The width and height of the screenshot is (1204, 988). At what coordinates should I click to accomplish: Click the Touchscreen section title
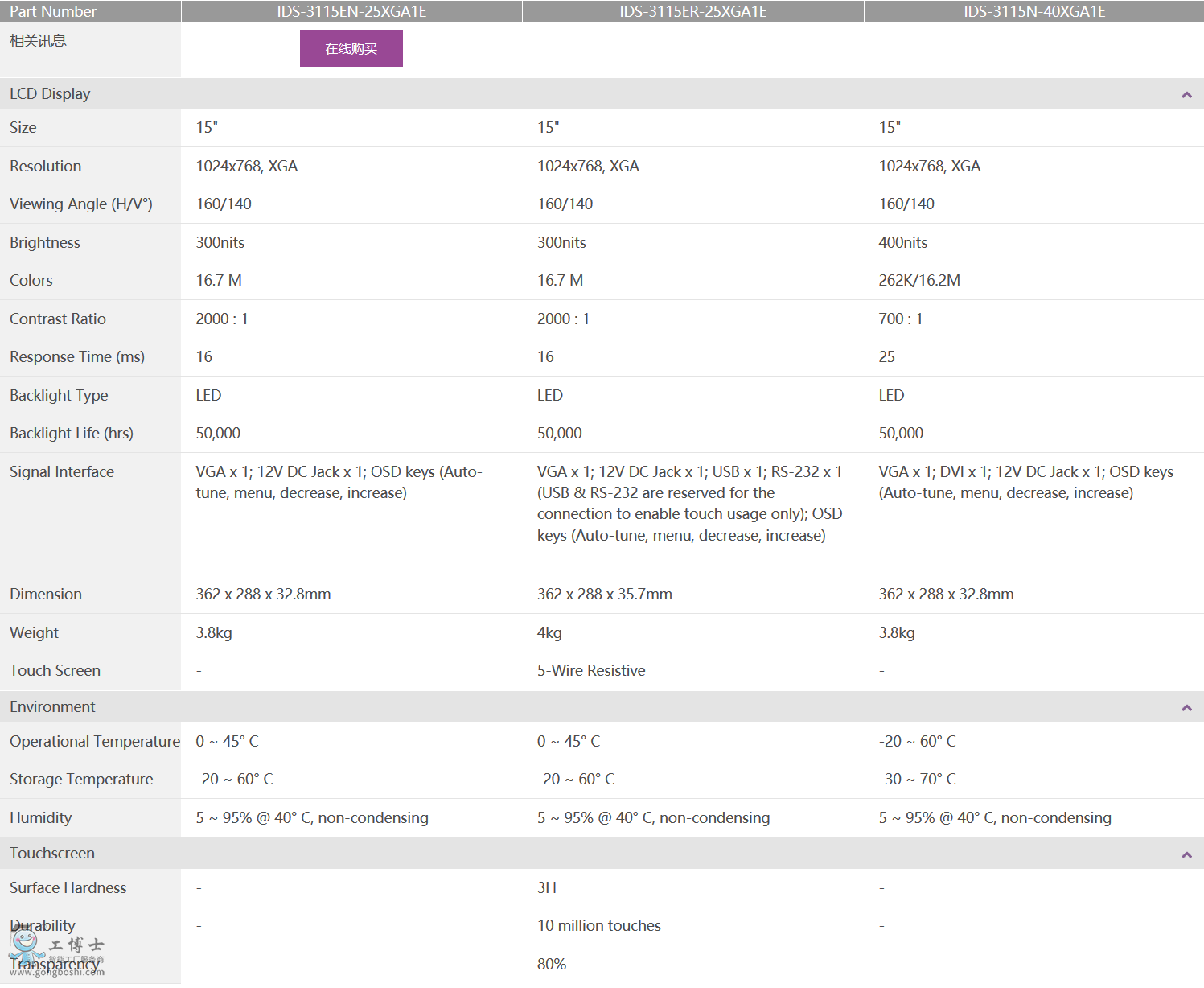click(x=52, y=854)
